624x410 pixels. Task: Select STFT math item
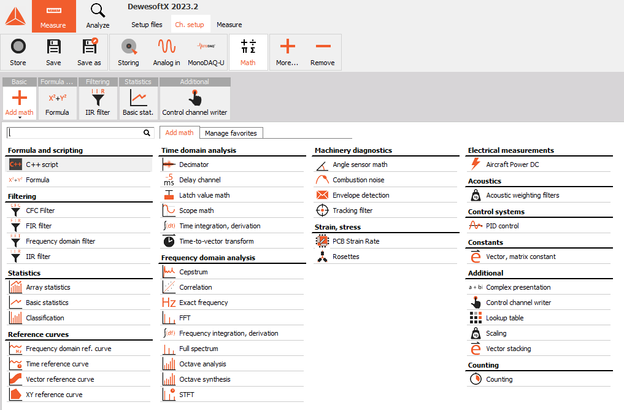(x=232, y=394)
